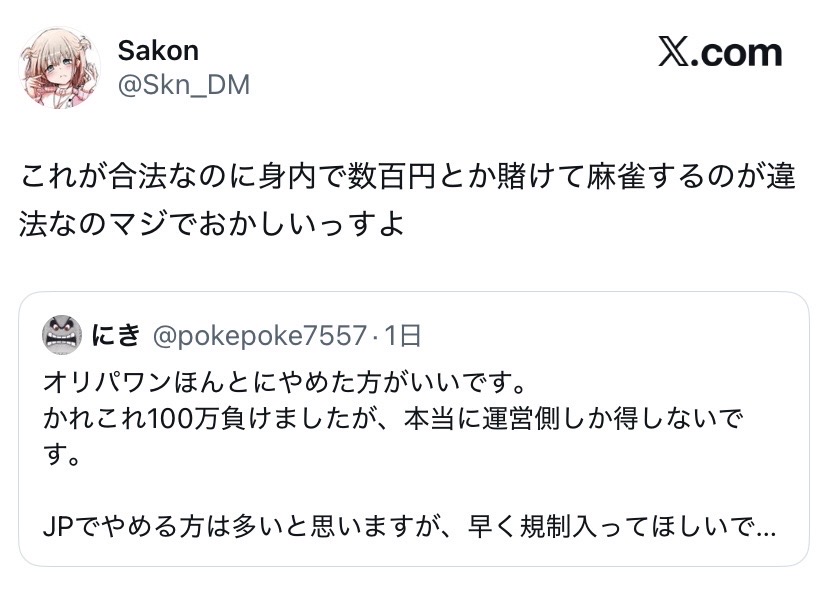Select the にき display name
Image resolution: width=828 pixels, height=610 pixels.
[x=117, y=335]
